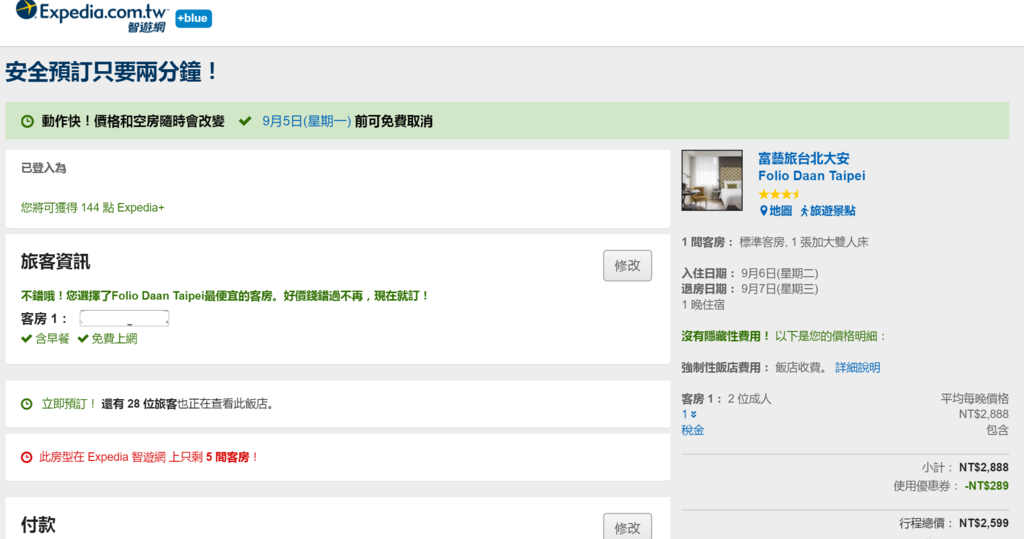Click the 您將可獲得 144 點 Expedia+ text
Screen dimensions: 1024x539
(x=92, y=208)
